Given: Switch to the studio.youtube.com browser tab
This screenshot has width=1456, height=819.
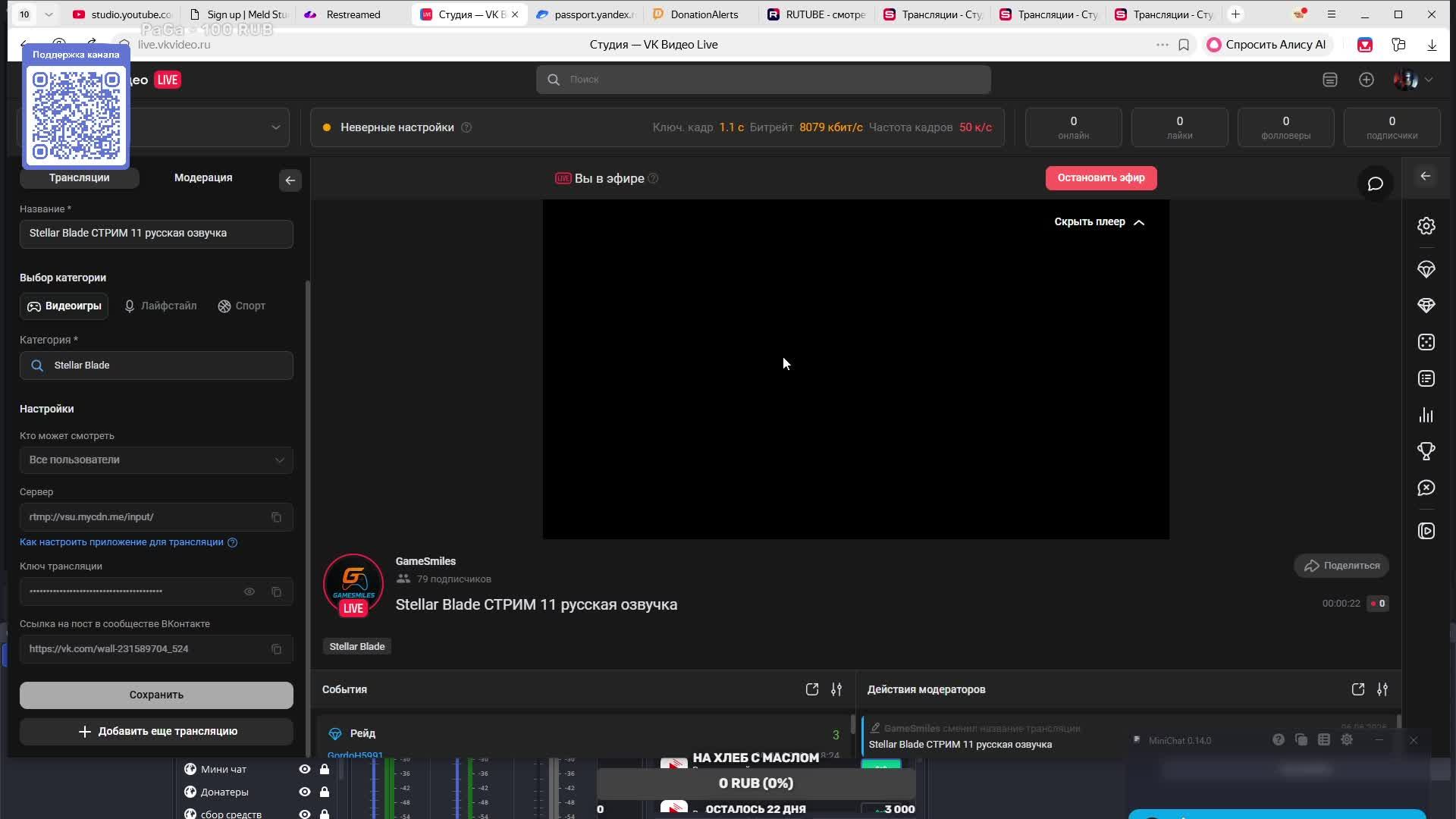Looking at the screenshot, I should click(123, 14).
